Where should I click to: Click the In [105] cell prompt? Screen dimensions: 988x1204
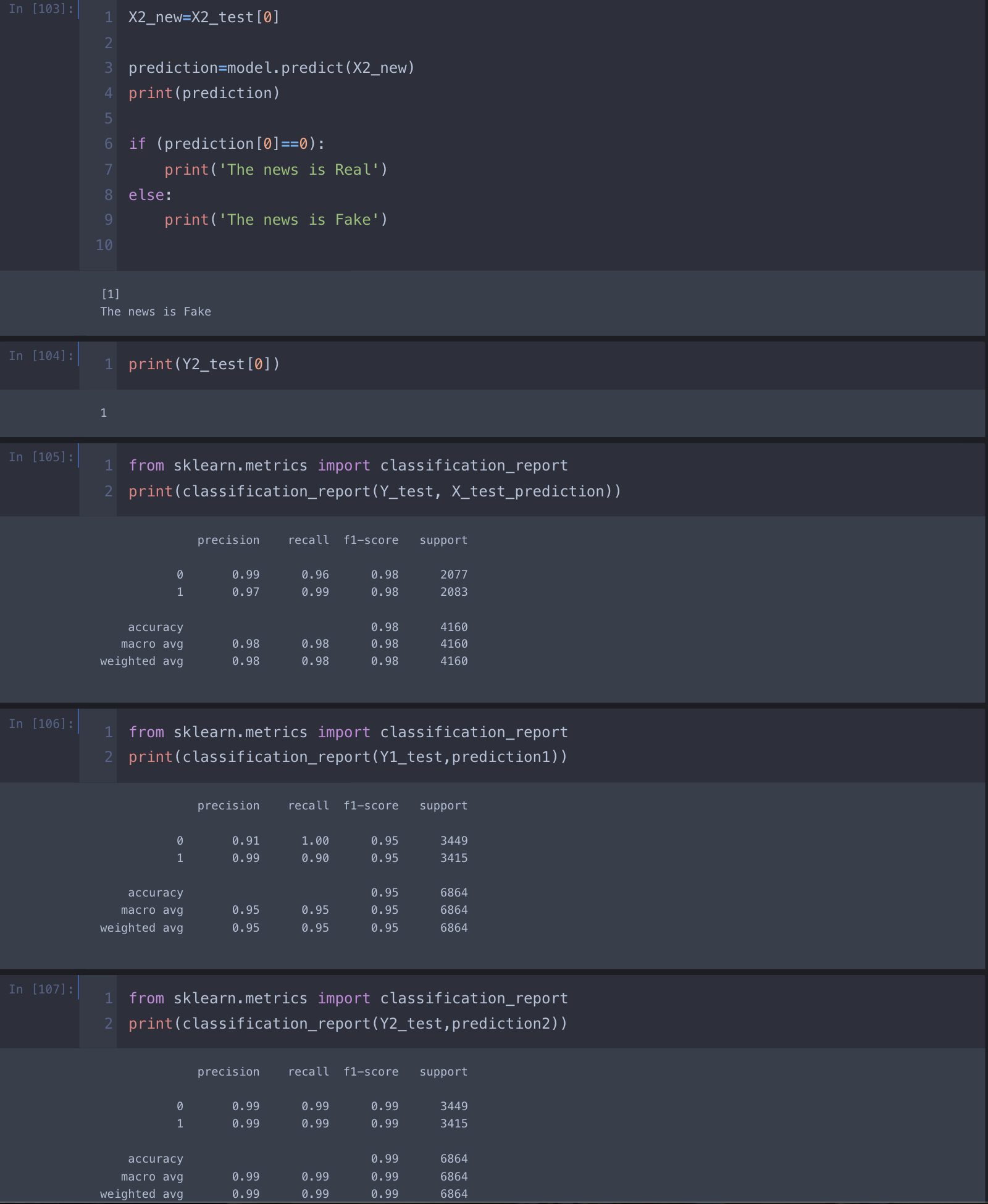point(41,457)
